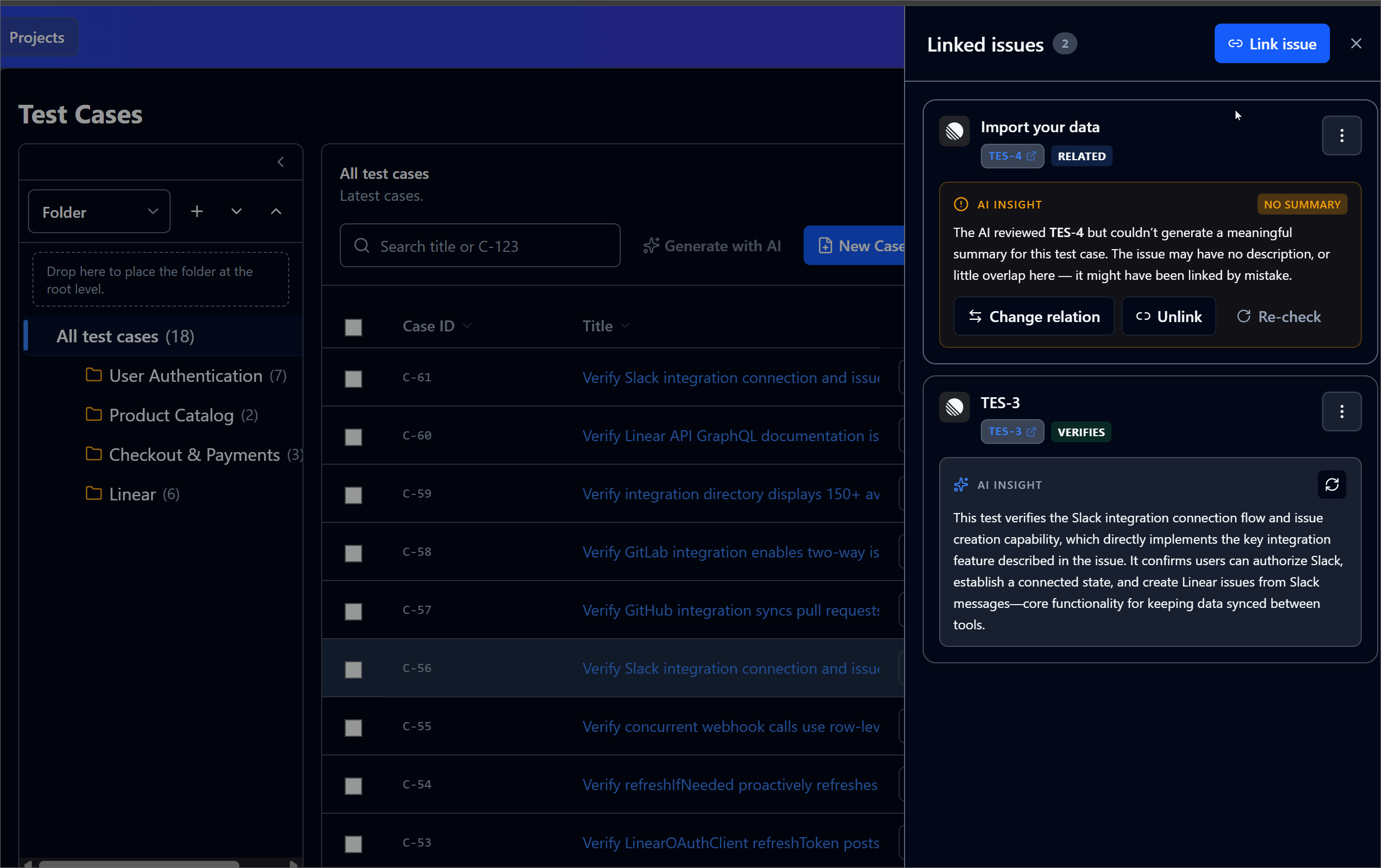Check the C-59 row checkbox
Image resolution: width=1381 pixels, height=868 pixels.
(x=353, y=495)
